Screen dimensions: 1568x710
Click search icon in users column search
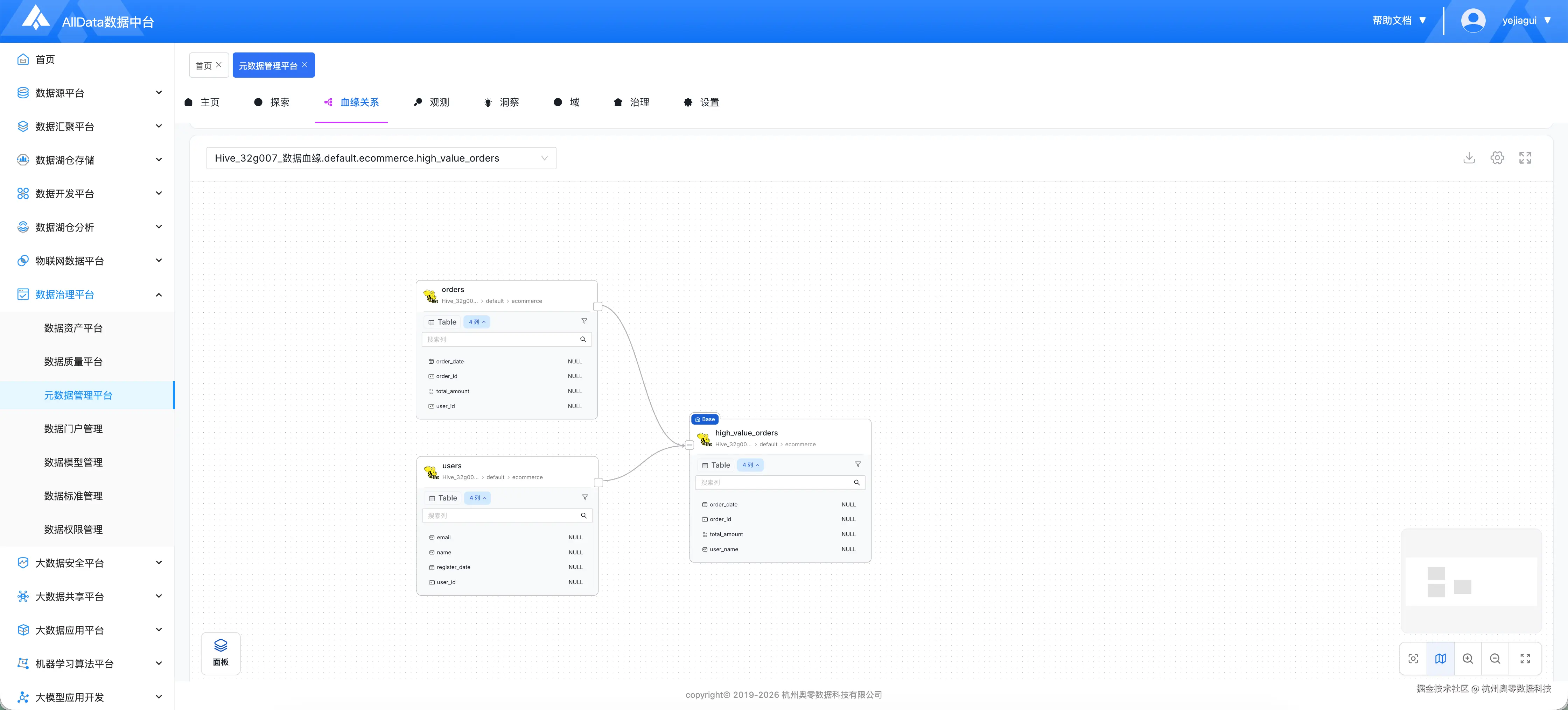tap(583, 515)
